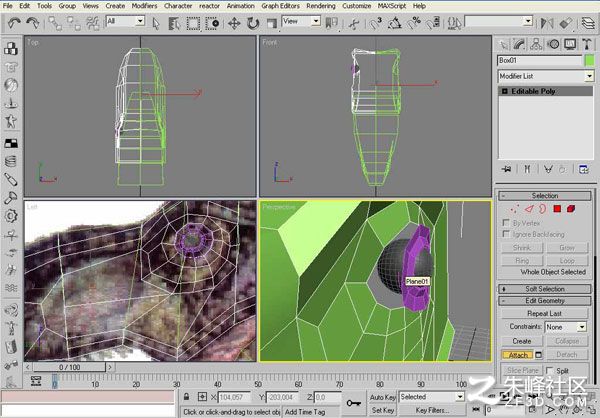This screenshot has height=418, width=600.
Task: Click the green object color swatch
Action: coord(590,60)
